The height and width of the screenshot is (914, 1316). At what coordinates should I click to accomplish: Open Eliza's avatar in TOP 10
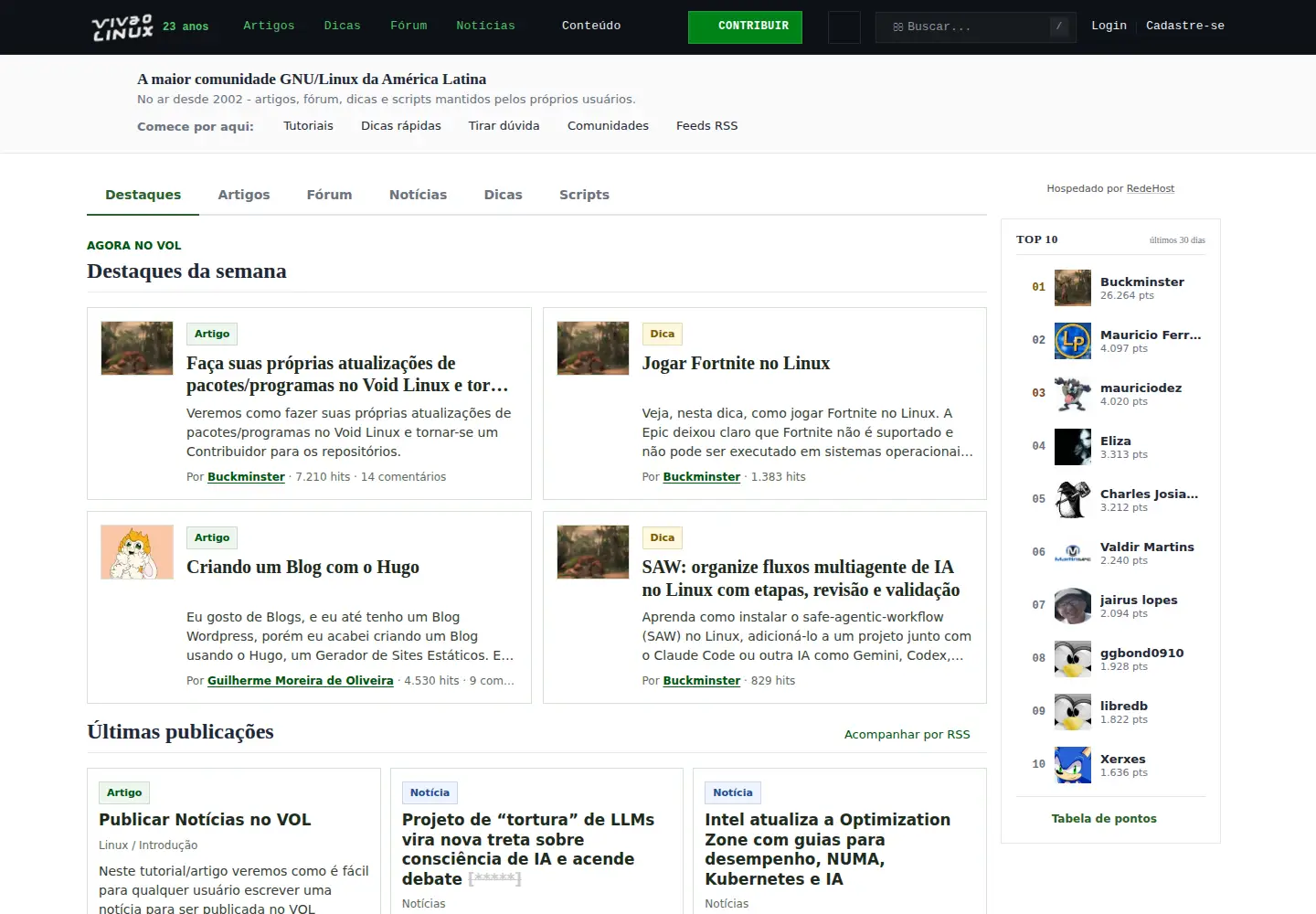point(1073,447)
